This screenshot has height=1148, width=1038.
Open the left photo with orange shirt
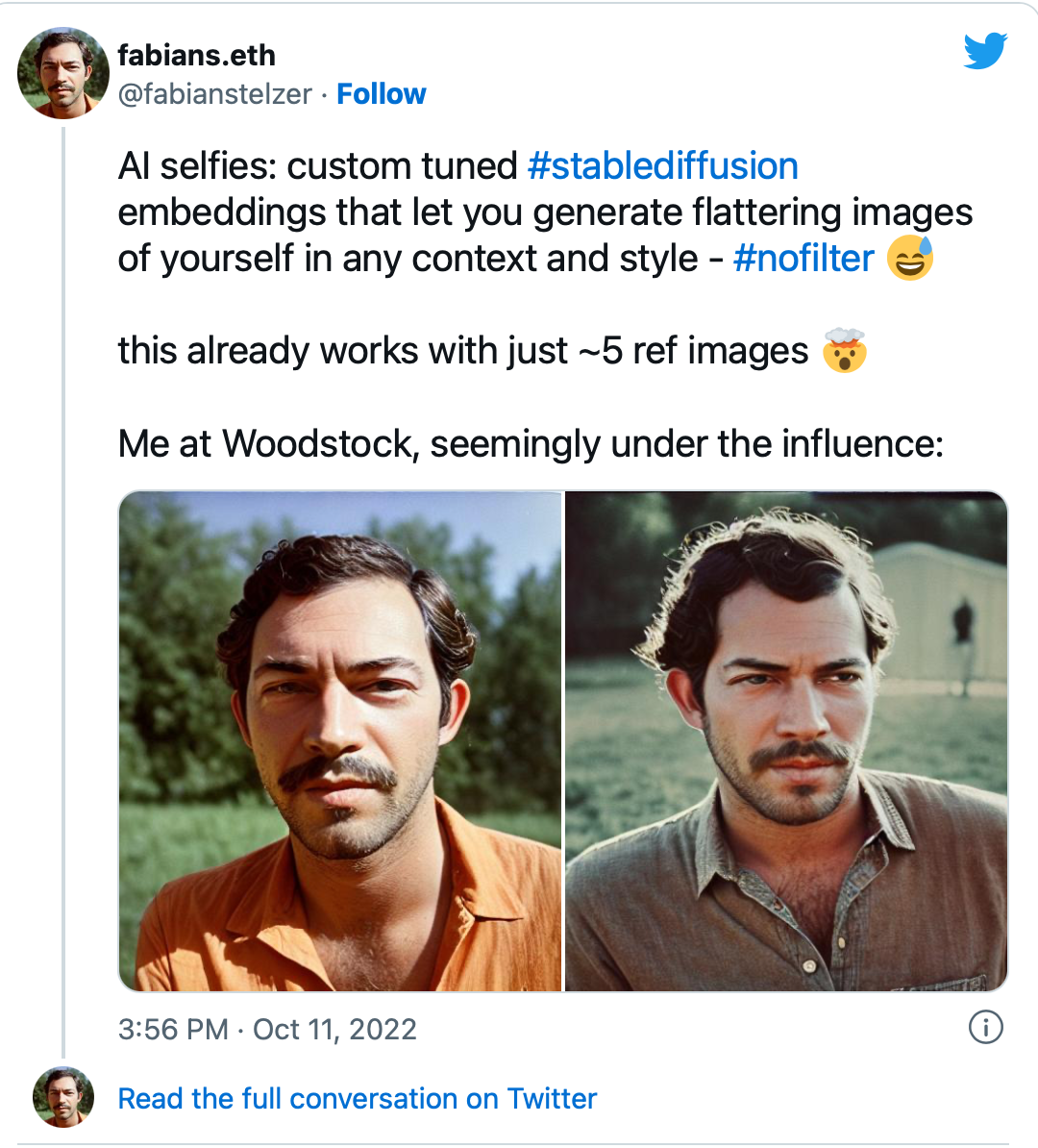click(340, 740)
